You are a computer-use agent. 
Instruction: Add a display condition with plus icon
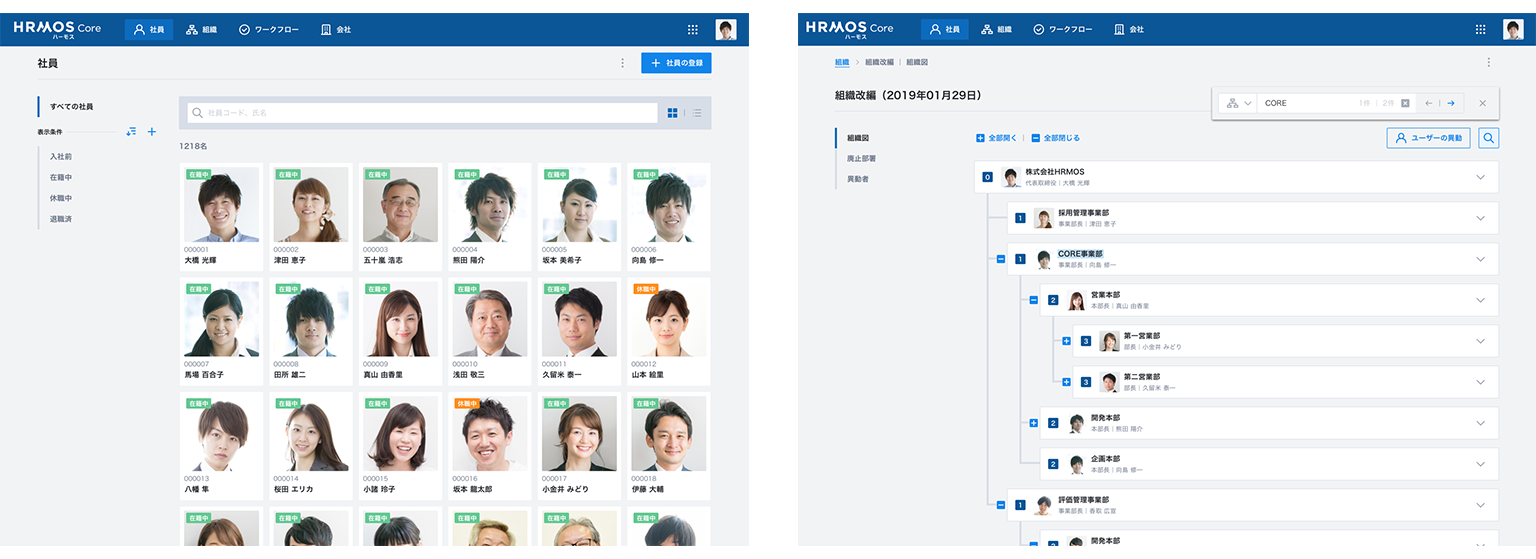pyautogui.click(x=152, y=131)
